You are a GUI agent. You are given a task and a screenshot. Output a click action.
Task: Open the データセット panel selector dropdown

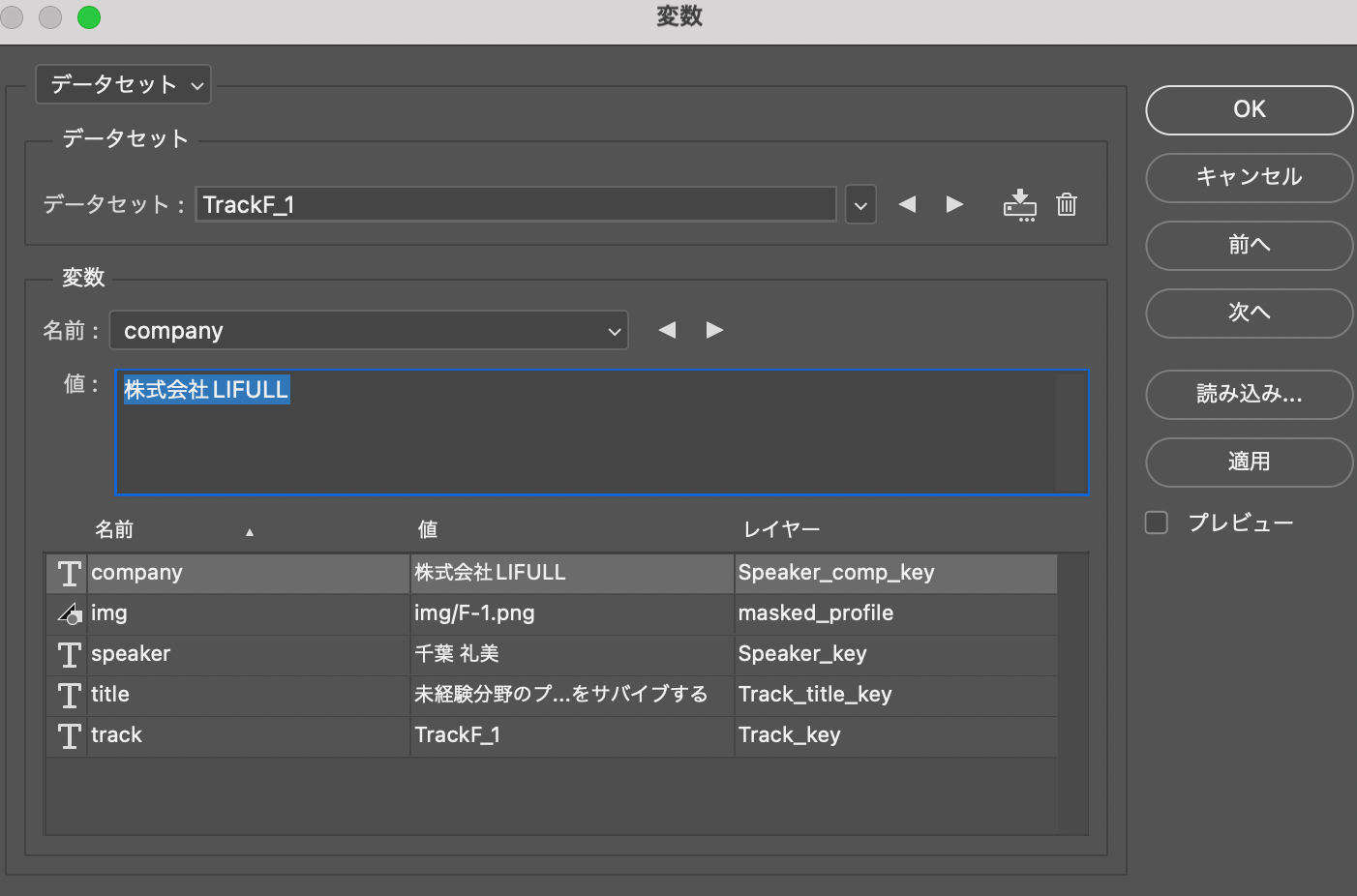(x=123, y=84)
